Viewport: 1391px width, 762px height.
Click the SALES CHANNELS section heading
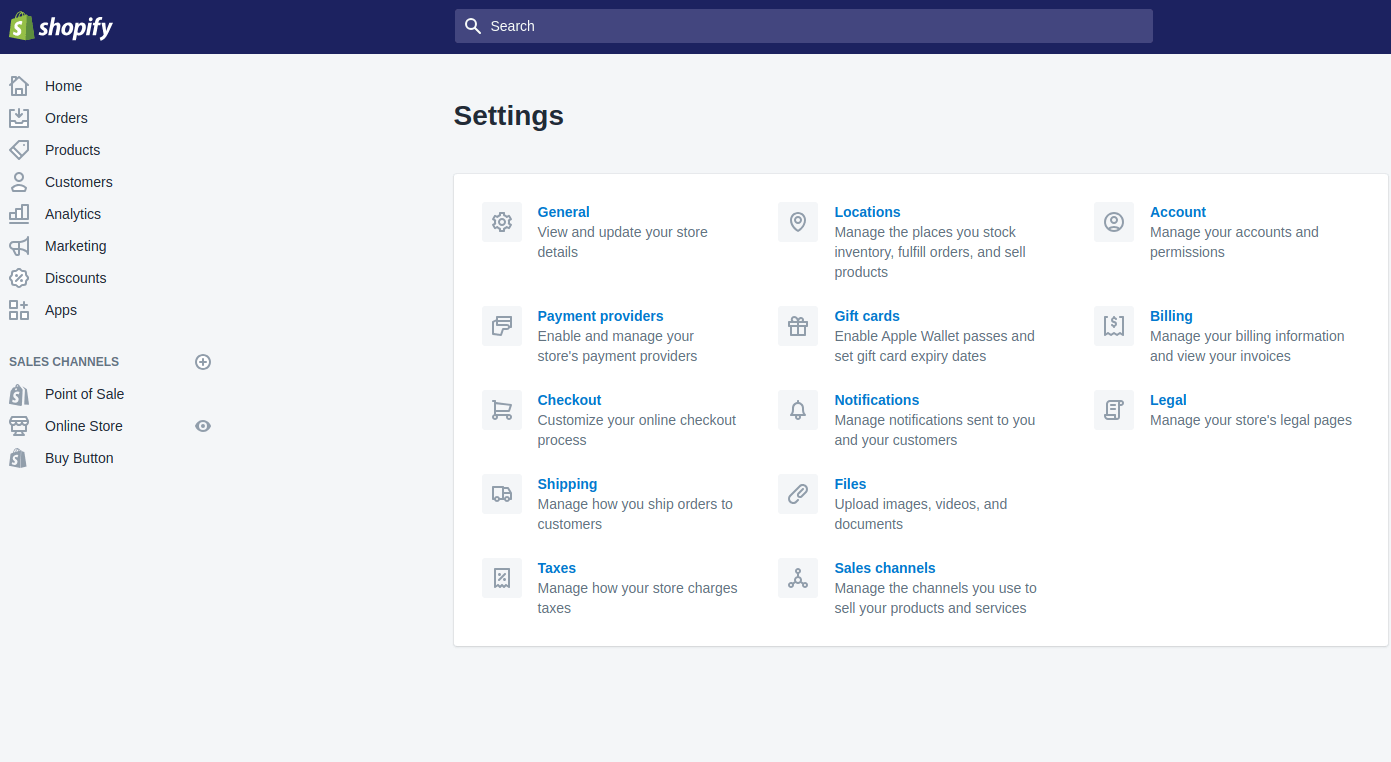(64, 362)
